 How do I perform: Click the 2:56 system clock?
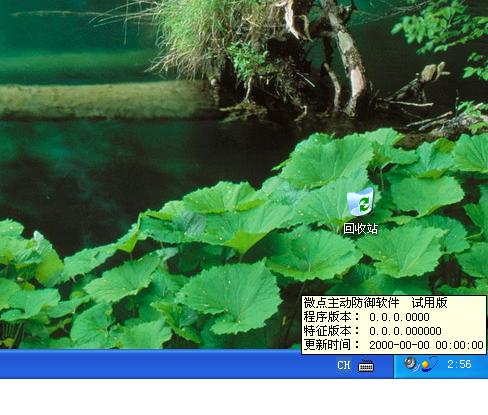pos(459,364)
